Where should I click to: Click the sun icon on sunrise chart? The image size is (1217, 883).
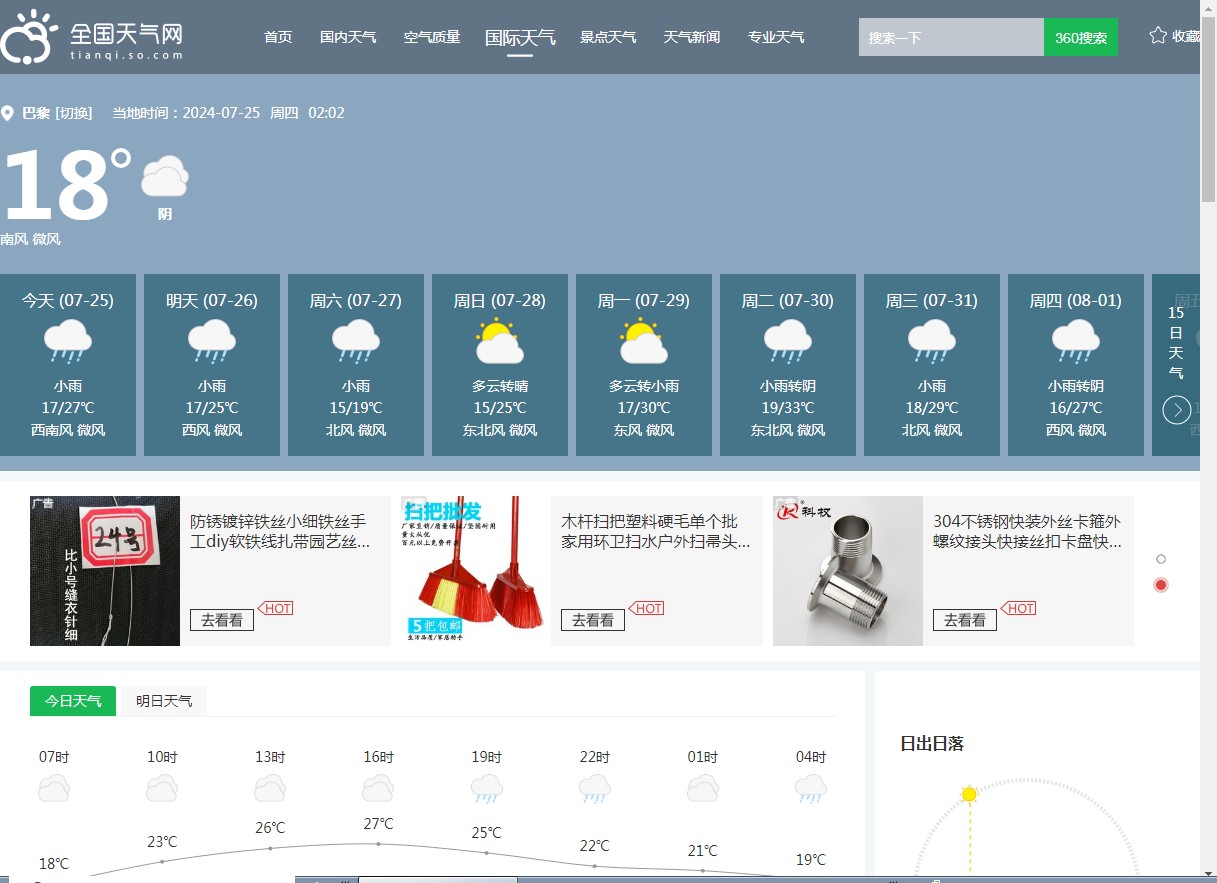[x=968, y=794]
